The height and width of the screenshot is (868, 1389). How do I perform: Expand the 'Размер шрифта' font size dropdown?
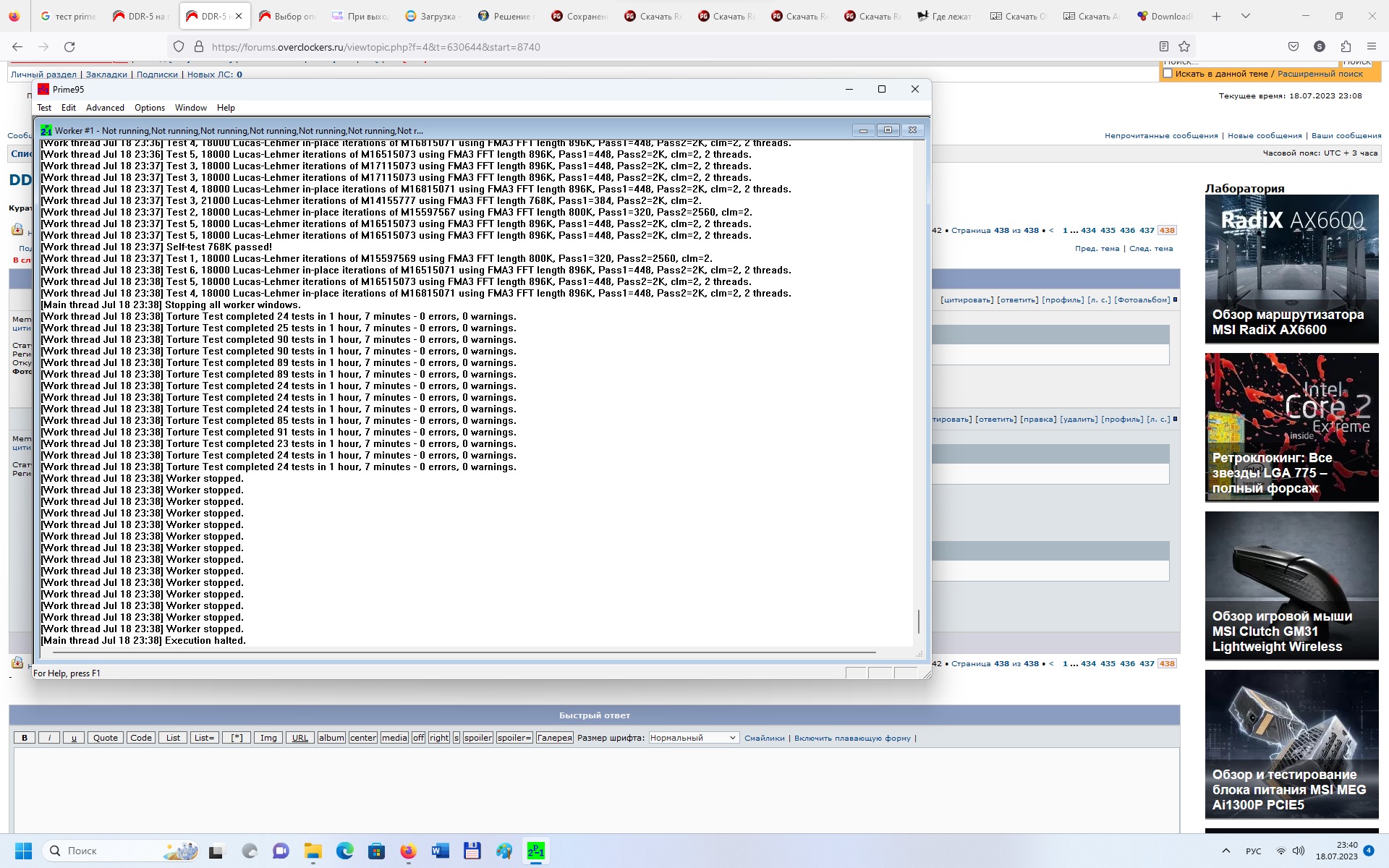click(693, 738)
